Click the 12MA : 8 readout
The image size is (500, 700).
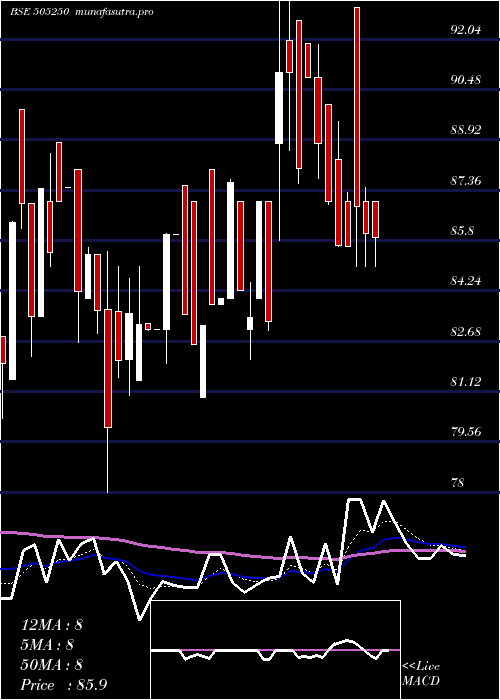pyautogui.click(x=52, y=625)
